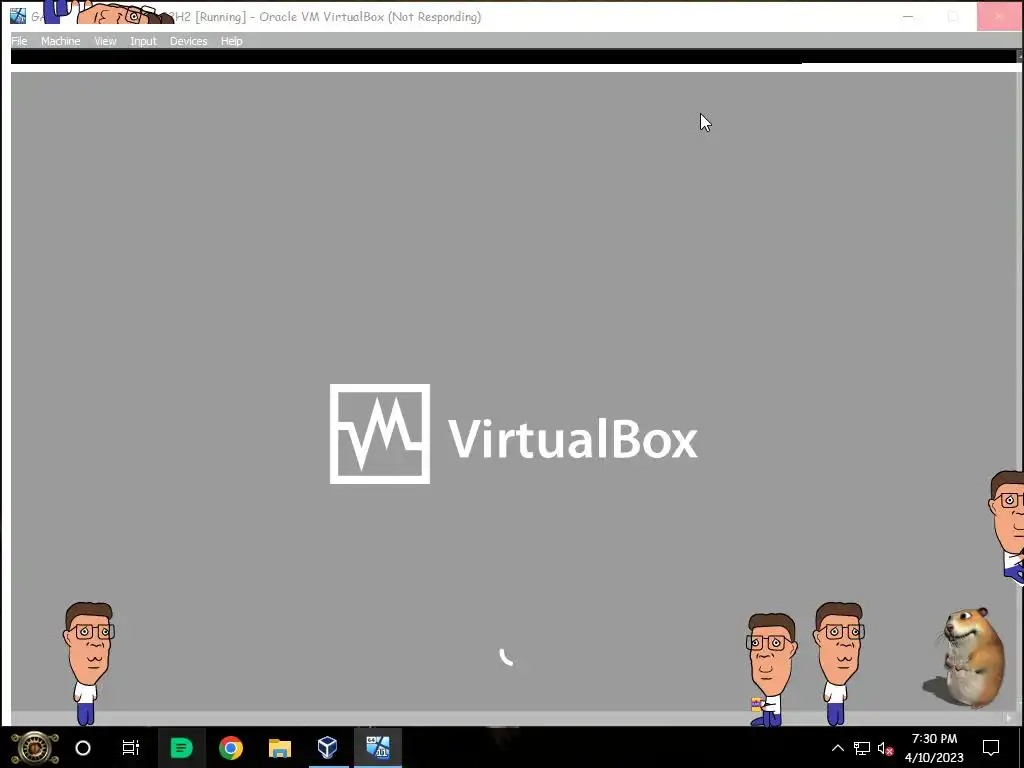This screenshot has height=768, width=1024.
Task: Close the VirtualBox VM window
Action: [x=999, y=16]
